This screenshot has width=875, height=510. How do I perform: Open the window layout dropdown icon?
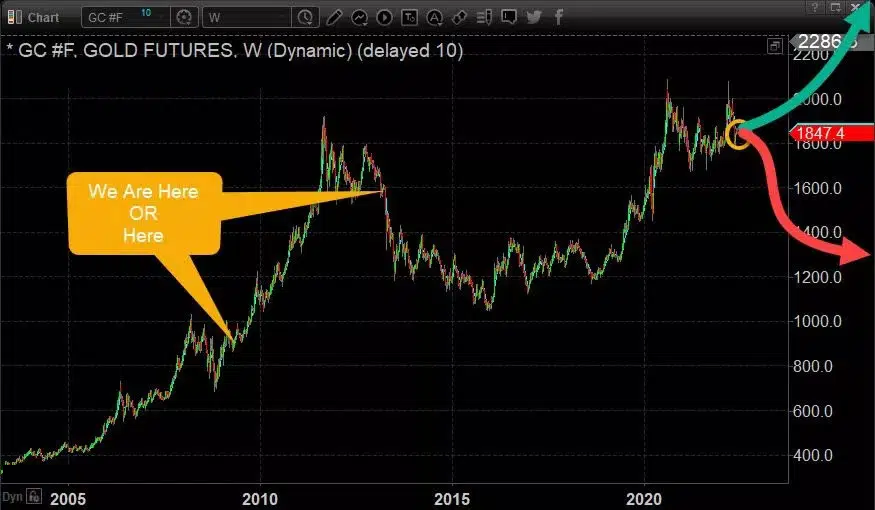(835, 7)
